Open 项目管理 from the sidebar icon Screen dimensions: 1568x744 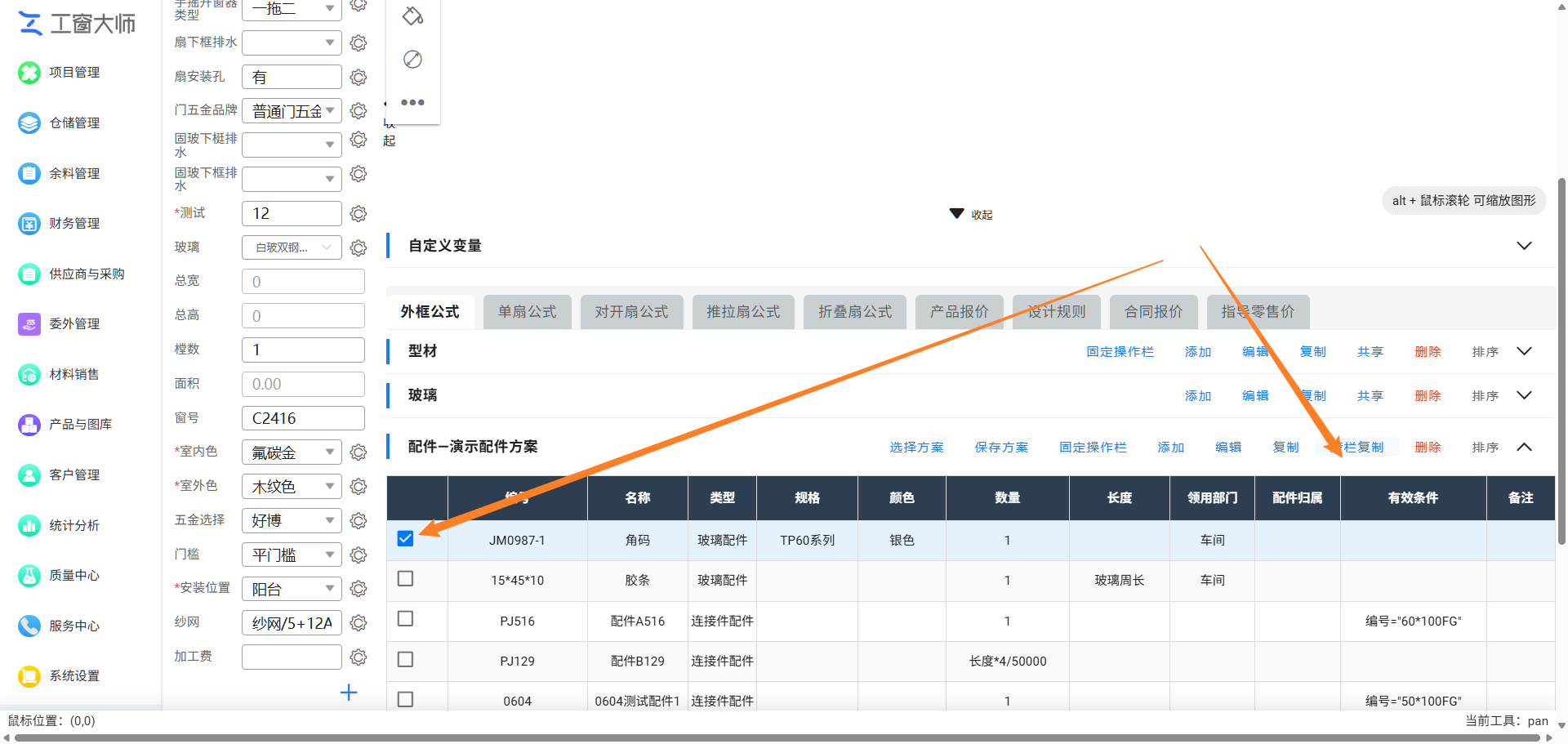pyautogui.click(x=29, y=73)
